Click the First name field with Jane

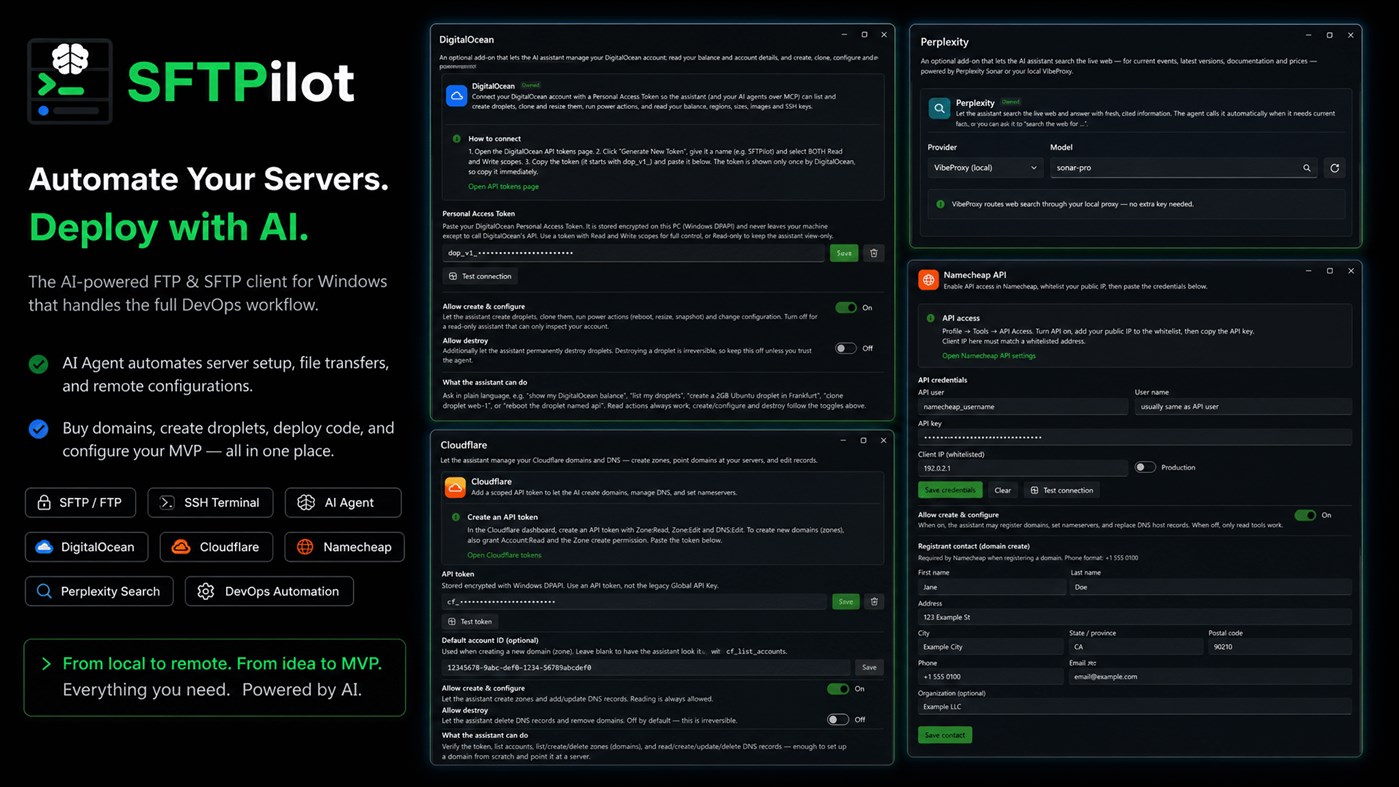pyautogui.click(x=991, y=587)
